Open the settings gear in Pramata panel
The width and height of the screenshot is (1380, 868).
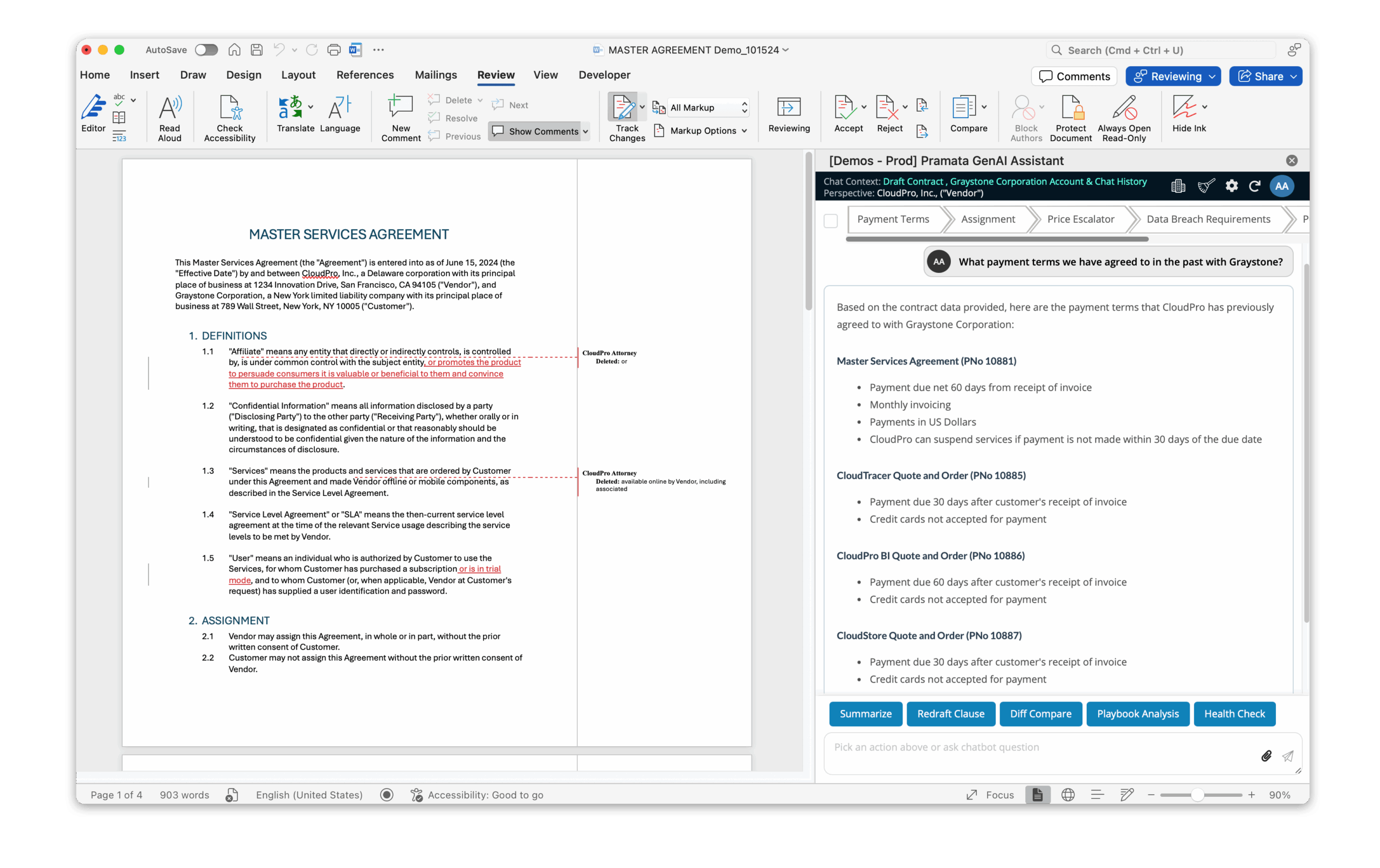coord(1231,186)
